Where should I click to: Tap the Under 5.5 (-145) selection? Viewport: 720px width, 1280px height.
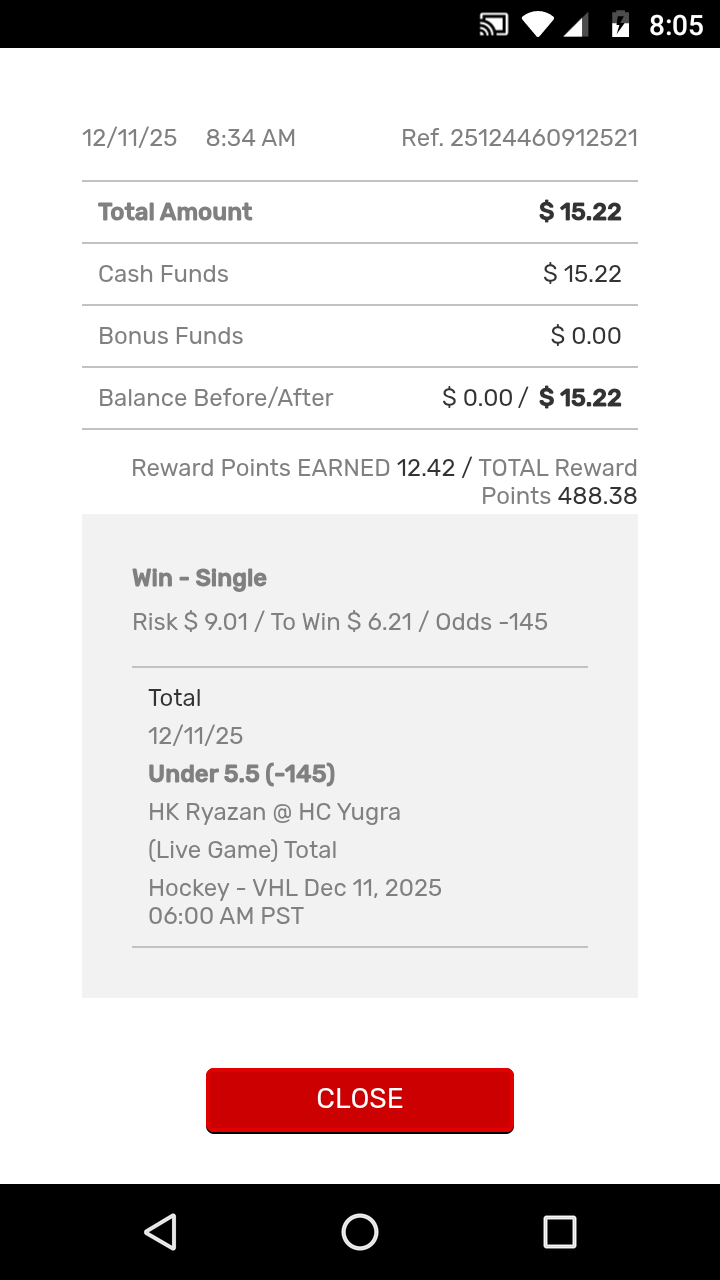(x=241, y=774)
